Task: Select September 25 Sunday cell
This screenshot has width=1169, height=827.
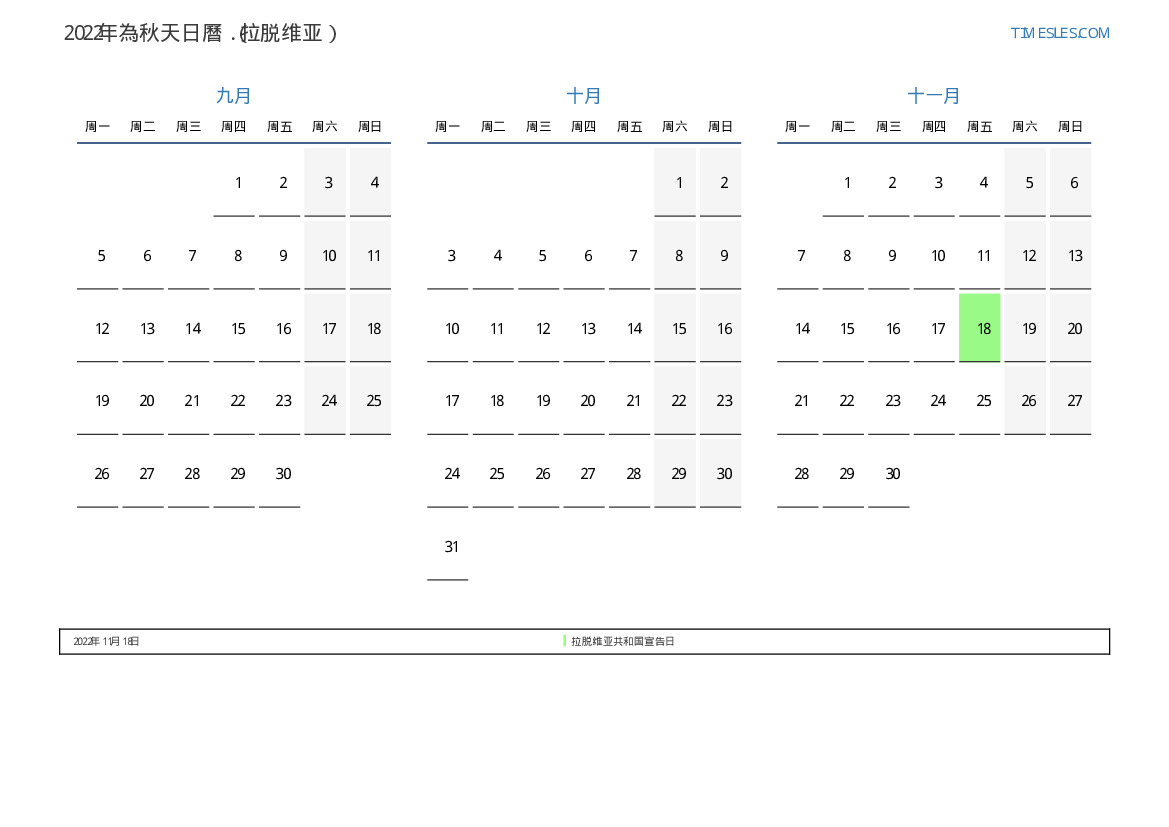Action: pyautogui.click(x=374, y=401)
